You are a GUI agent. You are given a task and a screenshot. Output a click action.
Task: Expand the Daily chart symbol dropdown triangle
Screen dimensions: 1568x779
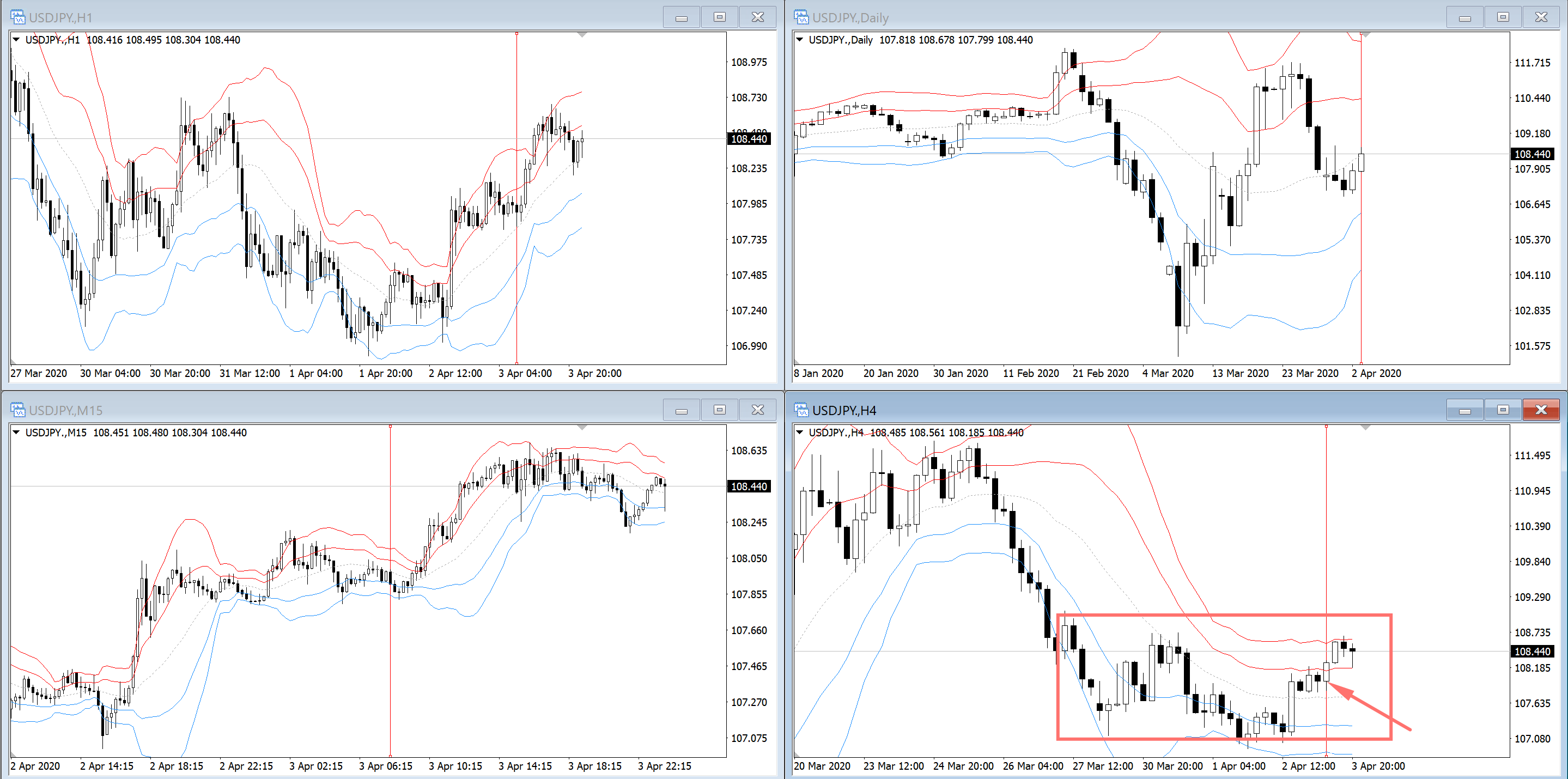(800, 40)
